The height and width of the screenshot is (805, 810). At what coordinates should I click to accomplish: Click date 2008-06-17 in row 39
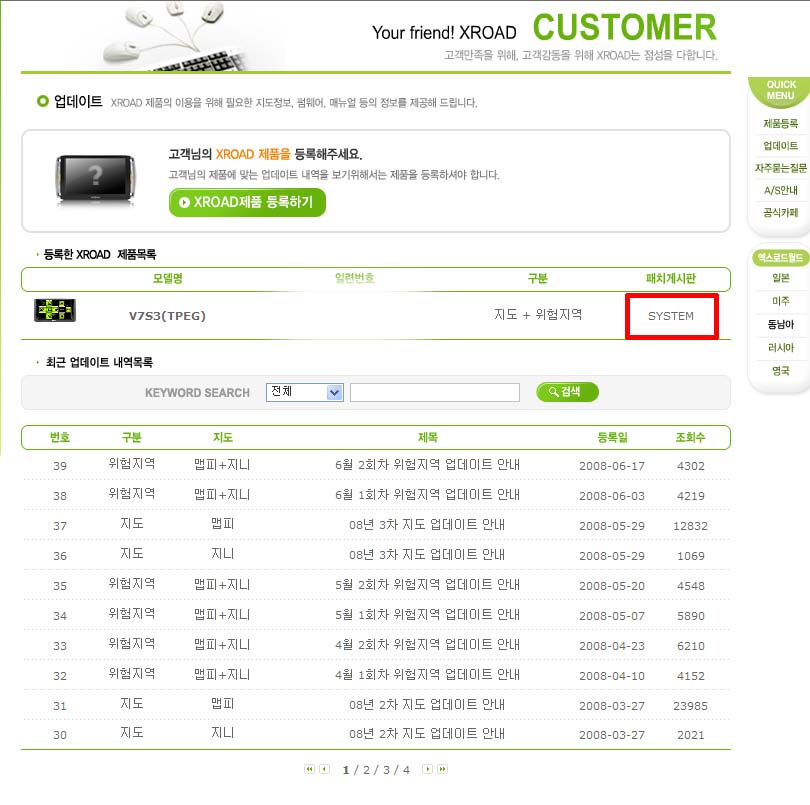coord(612,466)
